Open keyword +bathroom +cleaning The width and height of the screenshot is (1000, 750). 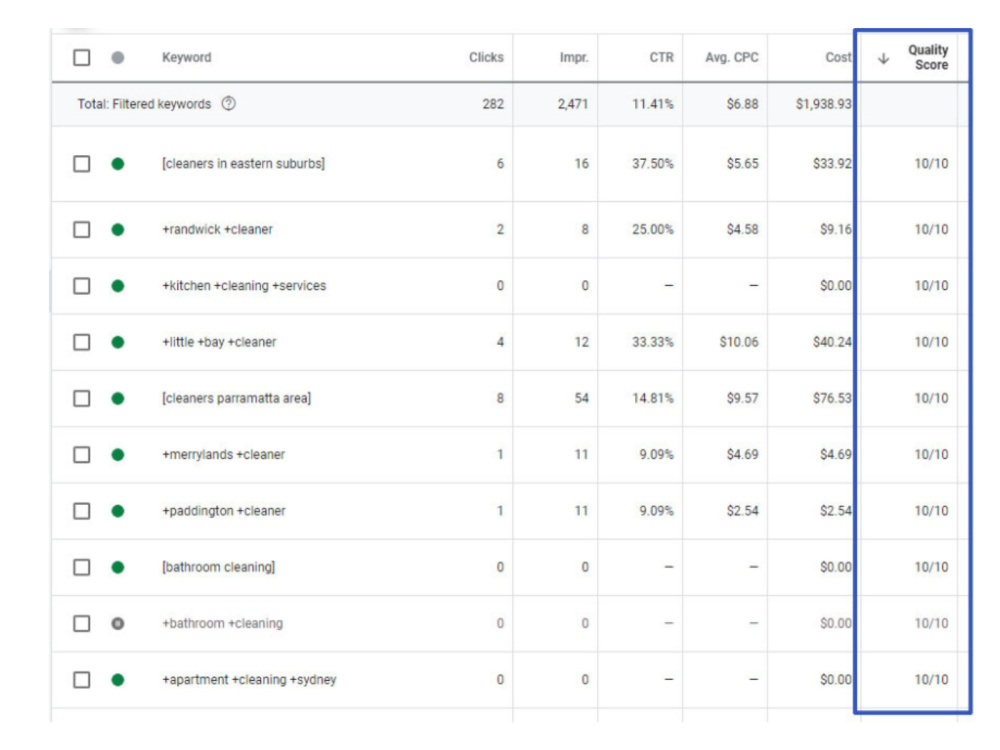tap(222, 624)
